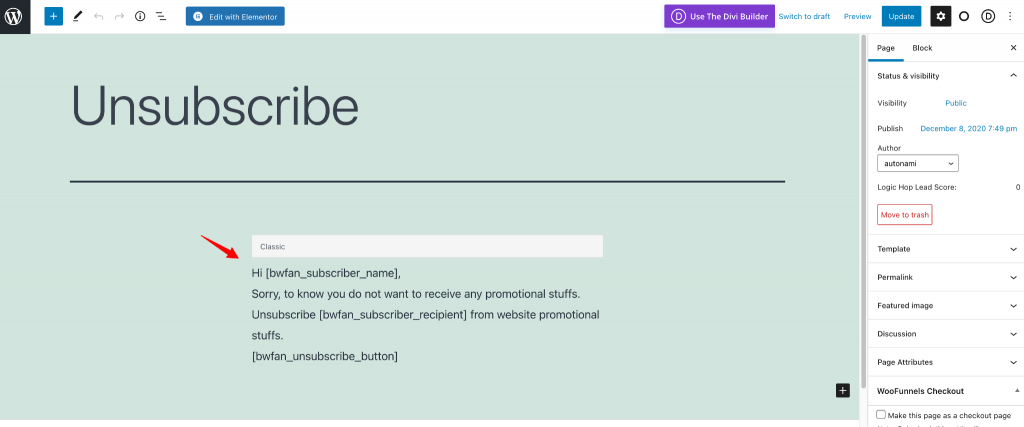Click the WordPress logo icon

click(x=14, y=16)
